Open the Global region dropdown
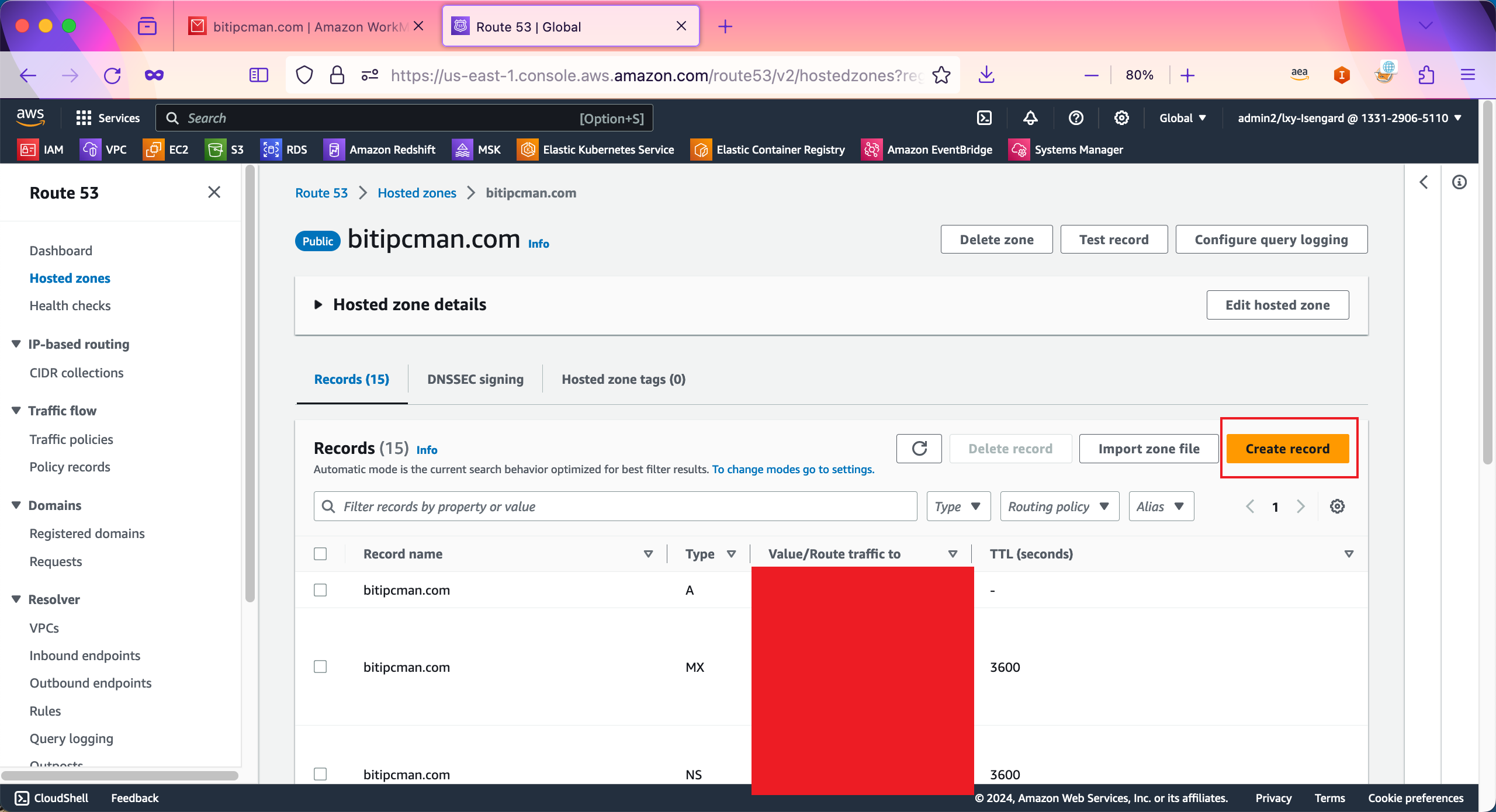This screenshot has width=1496, height=812. click(x=1183, y=118)
